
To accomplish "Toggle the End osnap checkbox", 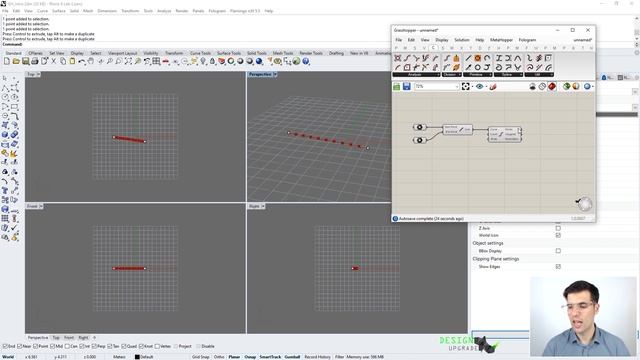I will tap(5, 346).
